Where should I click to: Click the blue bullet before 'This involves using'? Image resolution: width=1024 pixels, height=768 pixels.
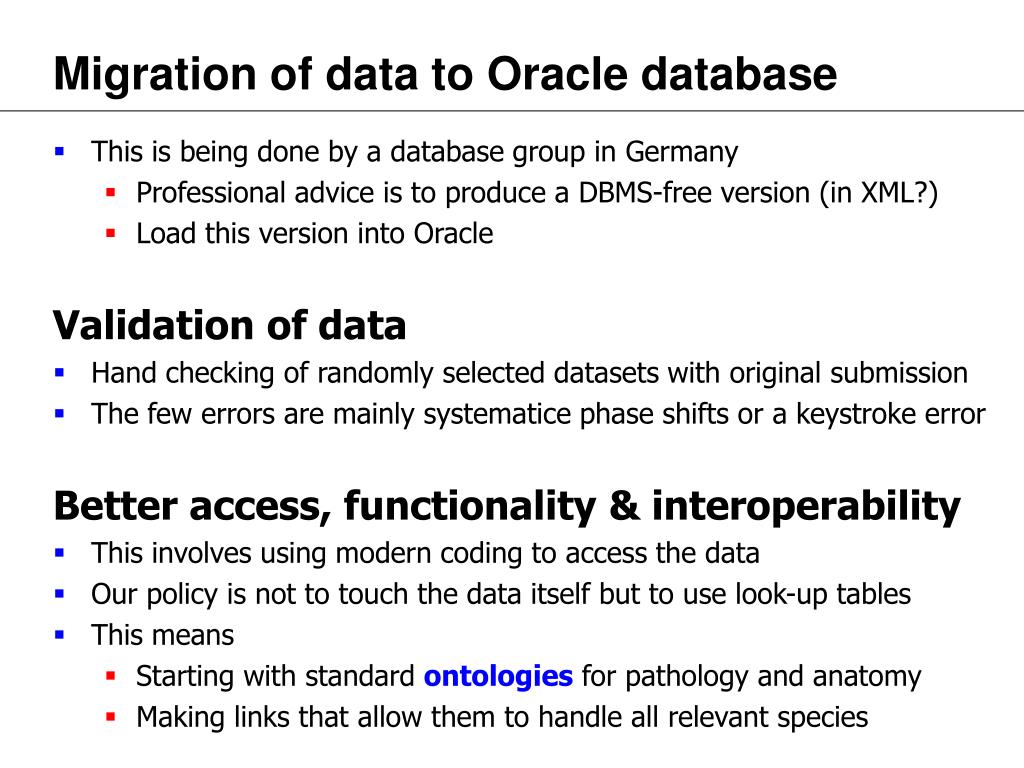click(60, 554)
